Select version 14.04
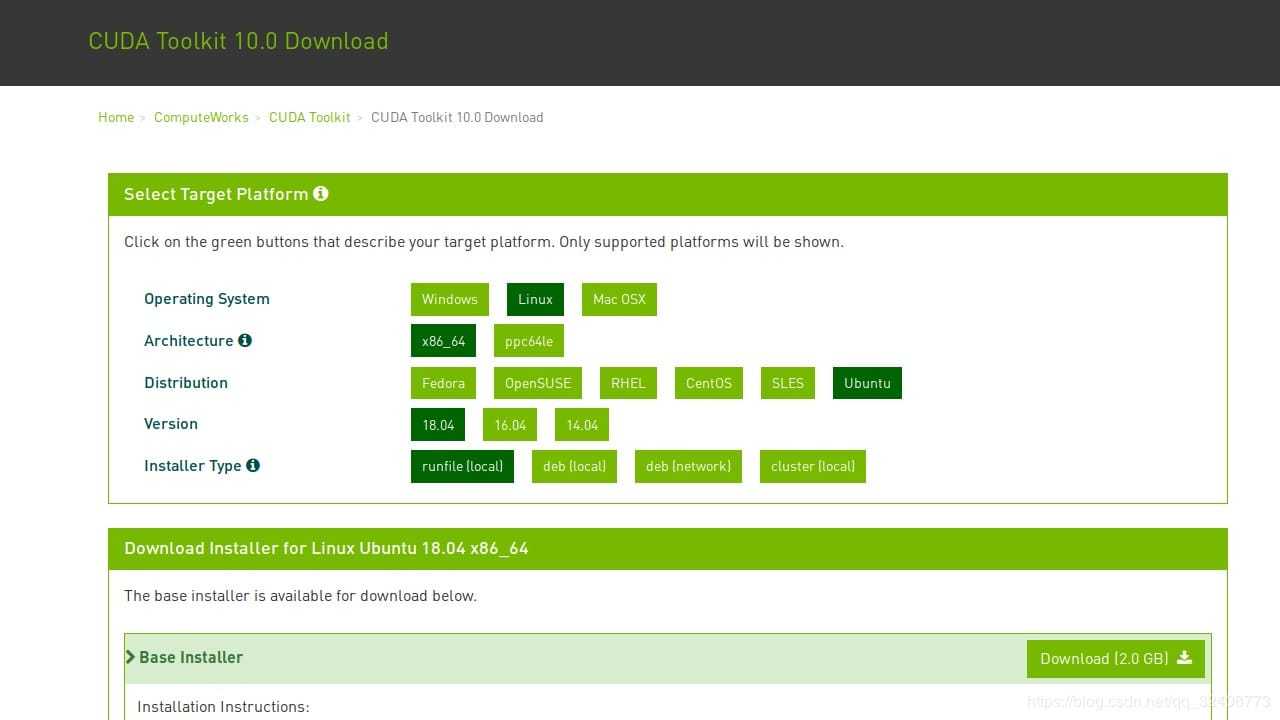This screenshot has height=720, width=1280. click(582, 425)
